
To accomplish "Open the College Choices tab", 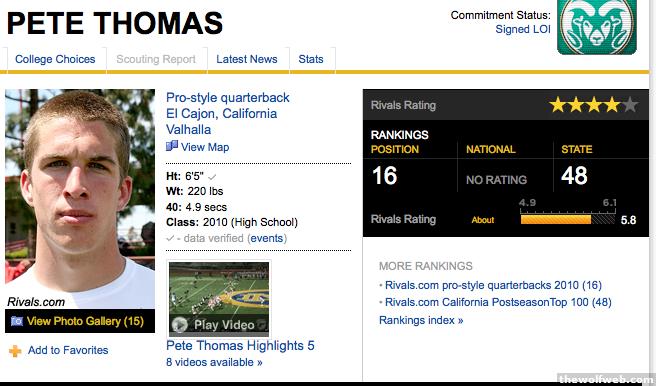I will click(x=55, y=59).
